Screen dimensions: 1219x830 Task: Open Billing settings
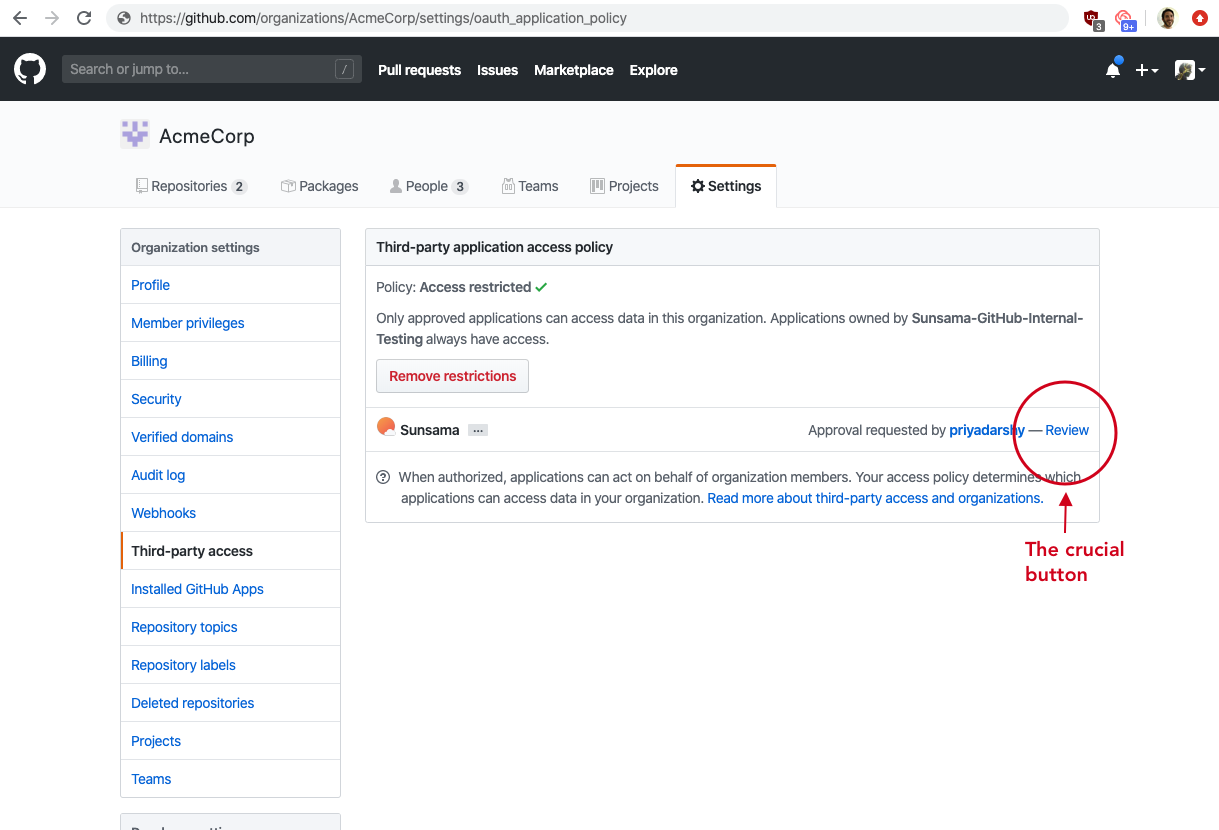(x=230, y=361)
